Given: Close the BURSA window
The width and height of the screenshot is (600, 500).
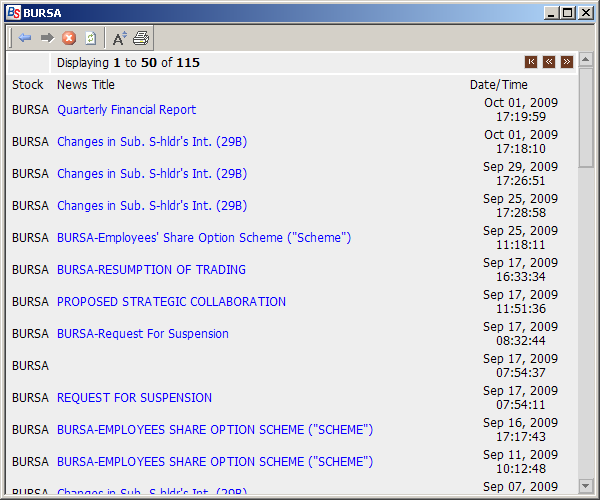Looking at the screenshot, I should click(586, 13).
